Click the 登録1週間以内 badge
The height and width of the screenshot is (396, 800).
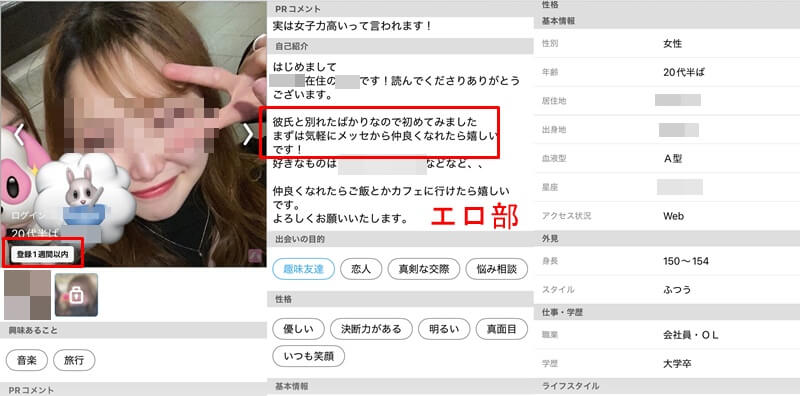(x=43, y=254)
